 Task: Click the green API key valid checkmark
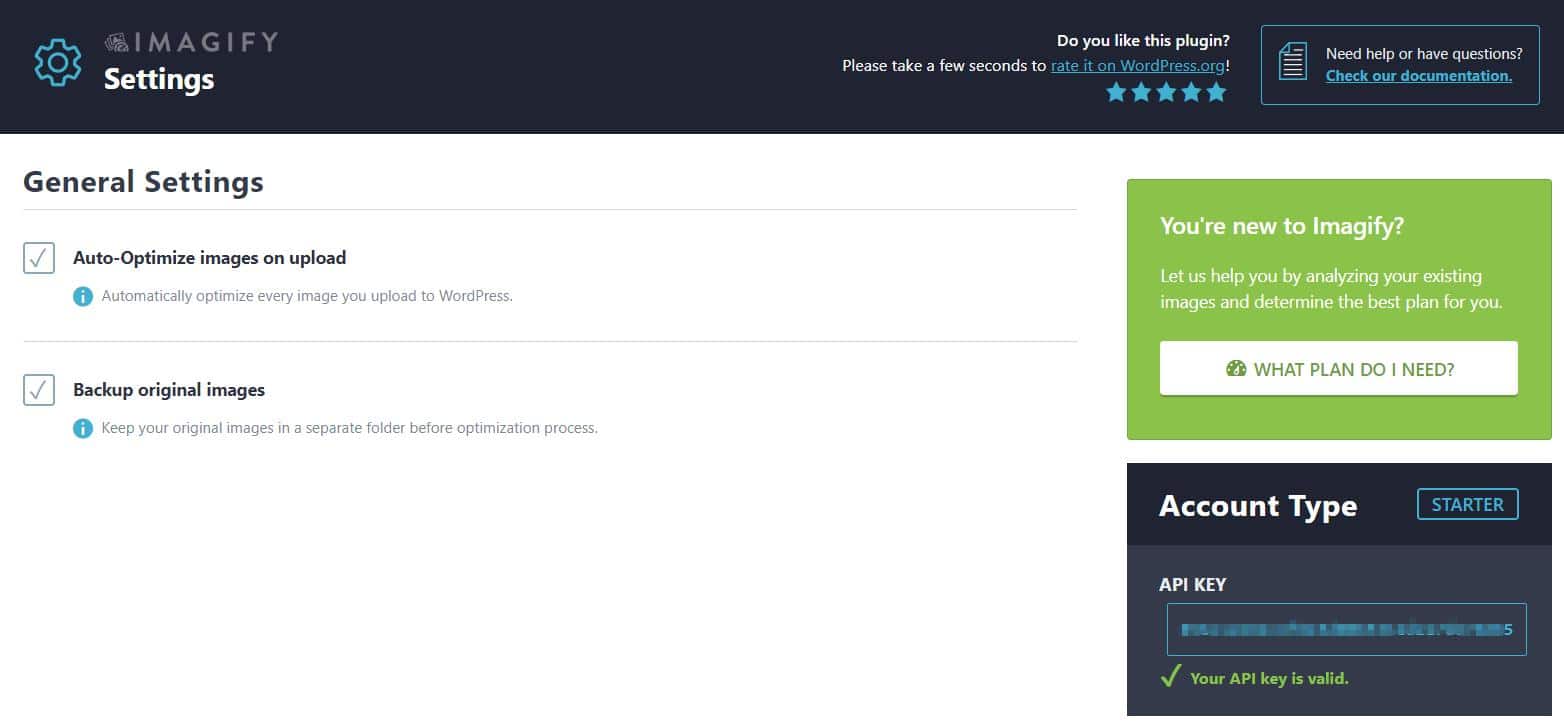point(1170,677)
